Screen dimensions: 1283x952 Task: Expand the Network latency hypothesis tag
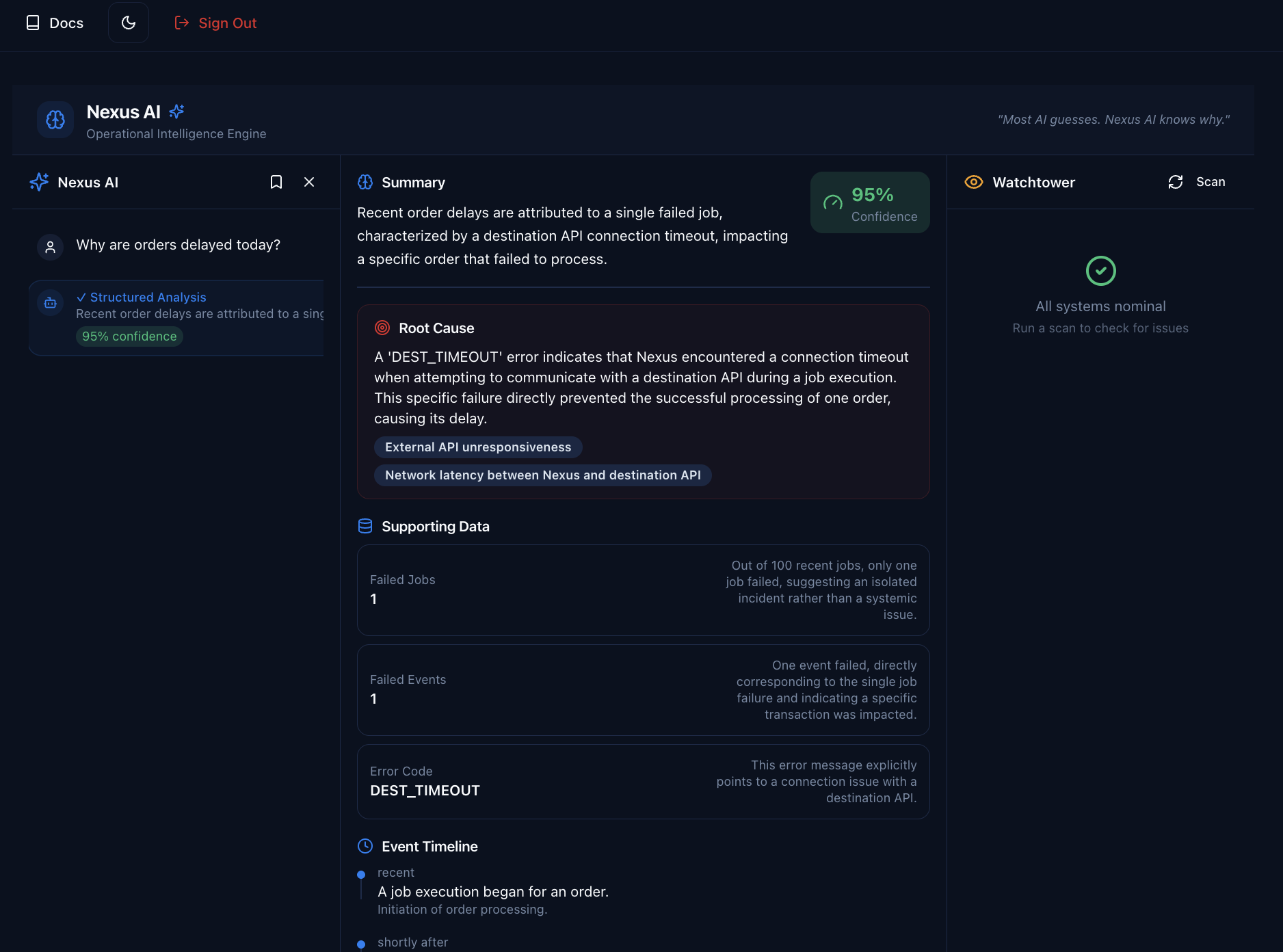[x=542, y=475]
